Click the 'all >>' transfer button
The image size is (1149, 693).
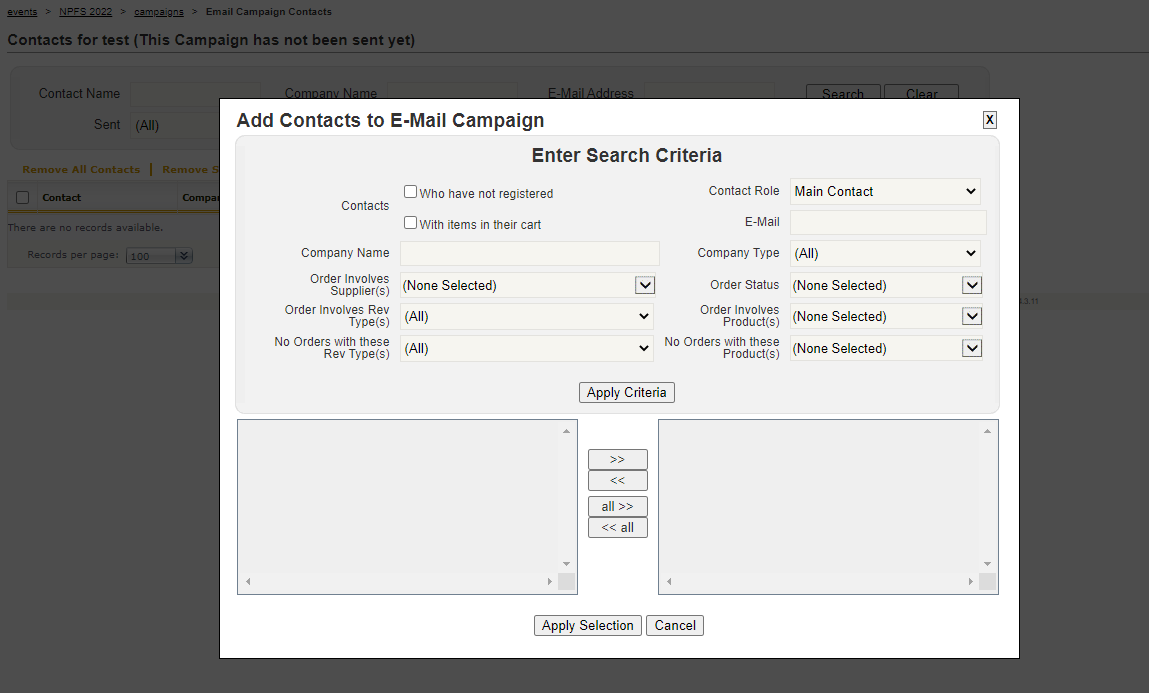617,506
